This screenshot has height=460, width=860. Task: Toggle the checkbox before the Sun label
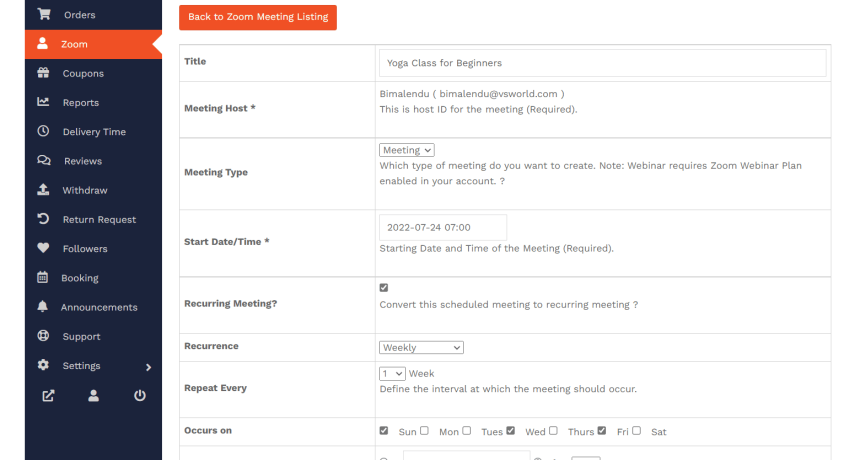click(x=384, y=431)
